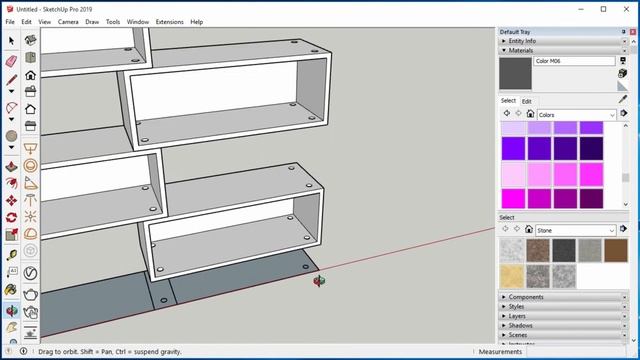Add a V-Ray omni light sun icon

click(31, 216)
